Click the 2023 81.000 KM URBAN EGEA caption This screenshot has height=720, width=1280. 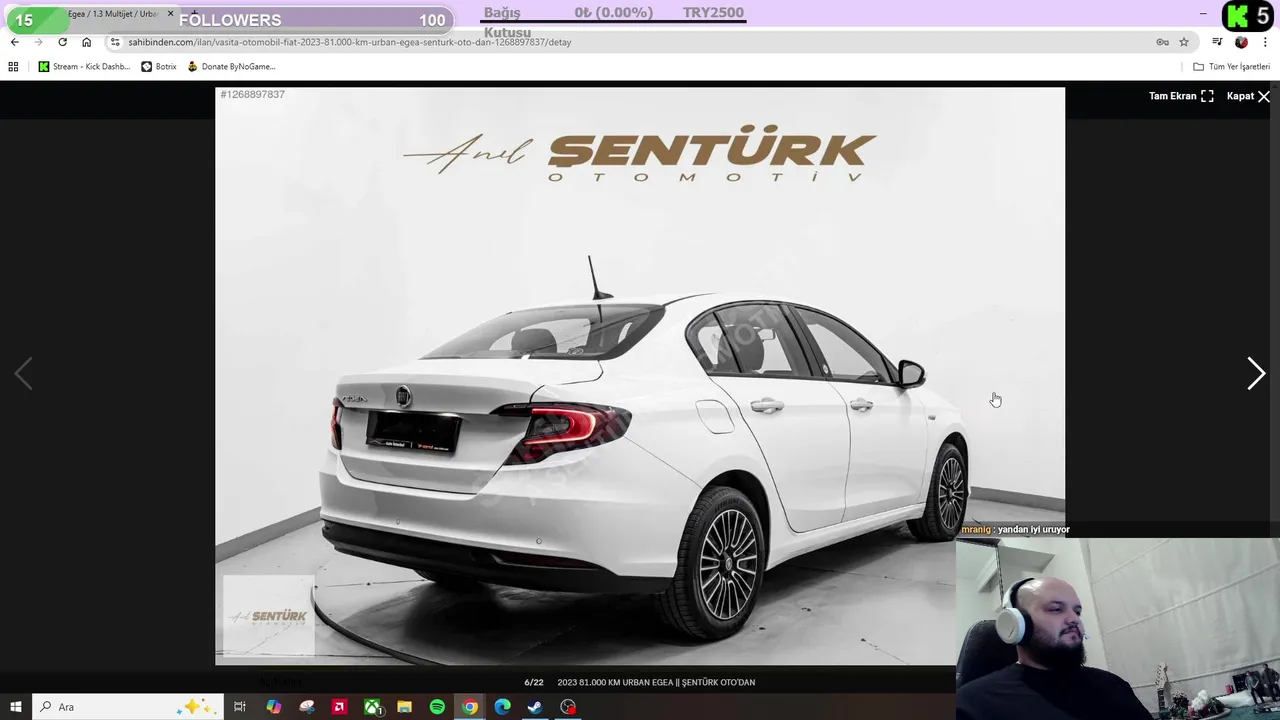[x=656, y=682]
